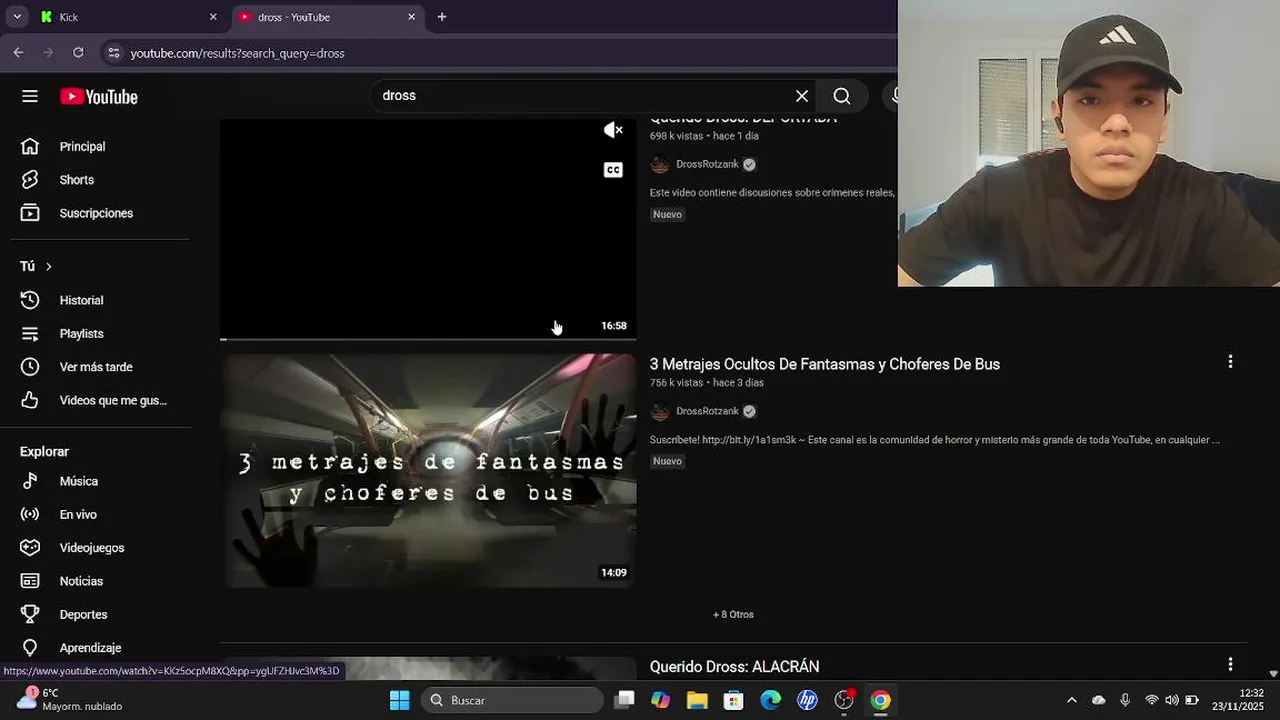1280x720 pixels.
Task: Click the YouTube logo
Action: click(99, 97)
